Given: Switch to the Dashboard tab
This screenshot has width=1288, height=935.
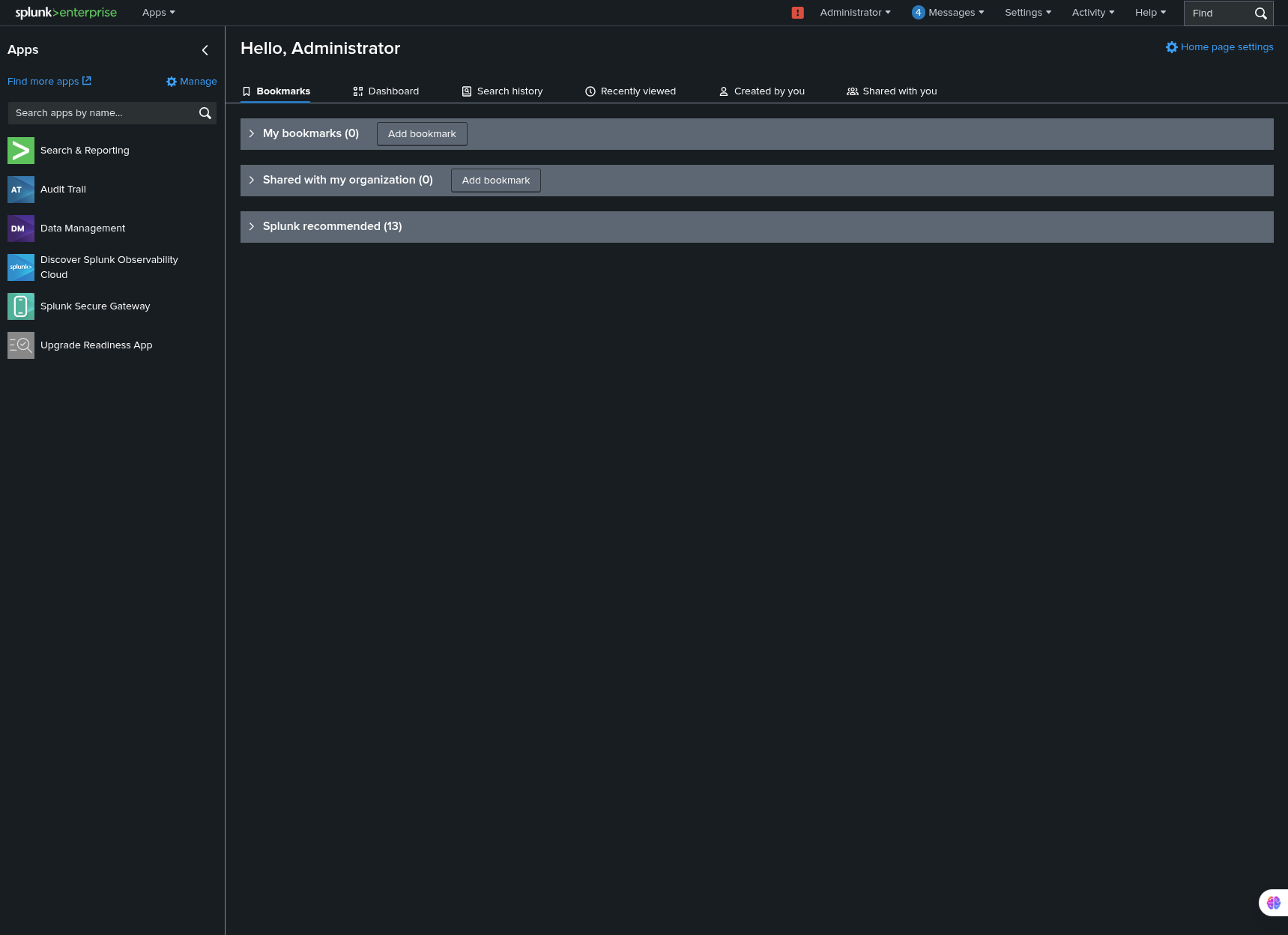Looking at the screenshot, I should point(385,91).
